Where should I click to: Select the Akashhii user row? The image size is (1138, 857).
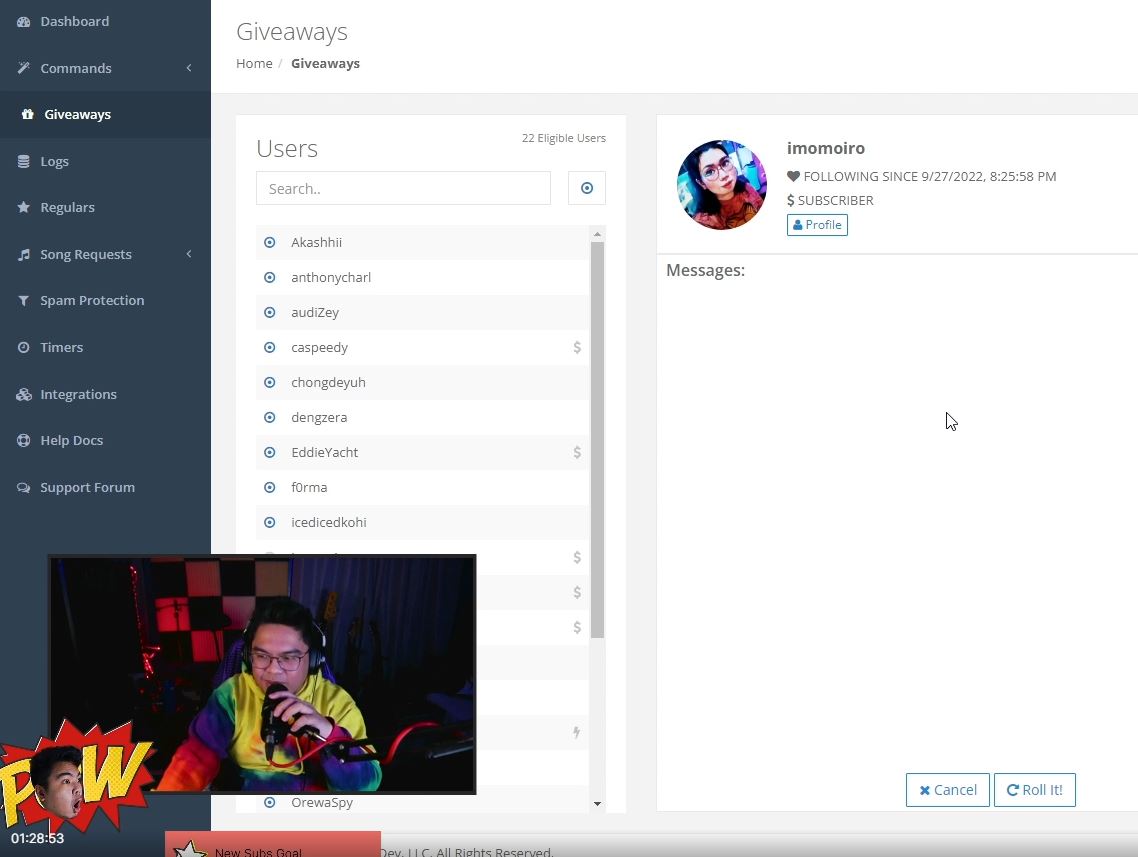(422, 242)
